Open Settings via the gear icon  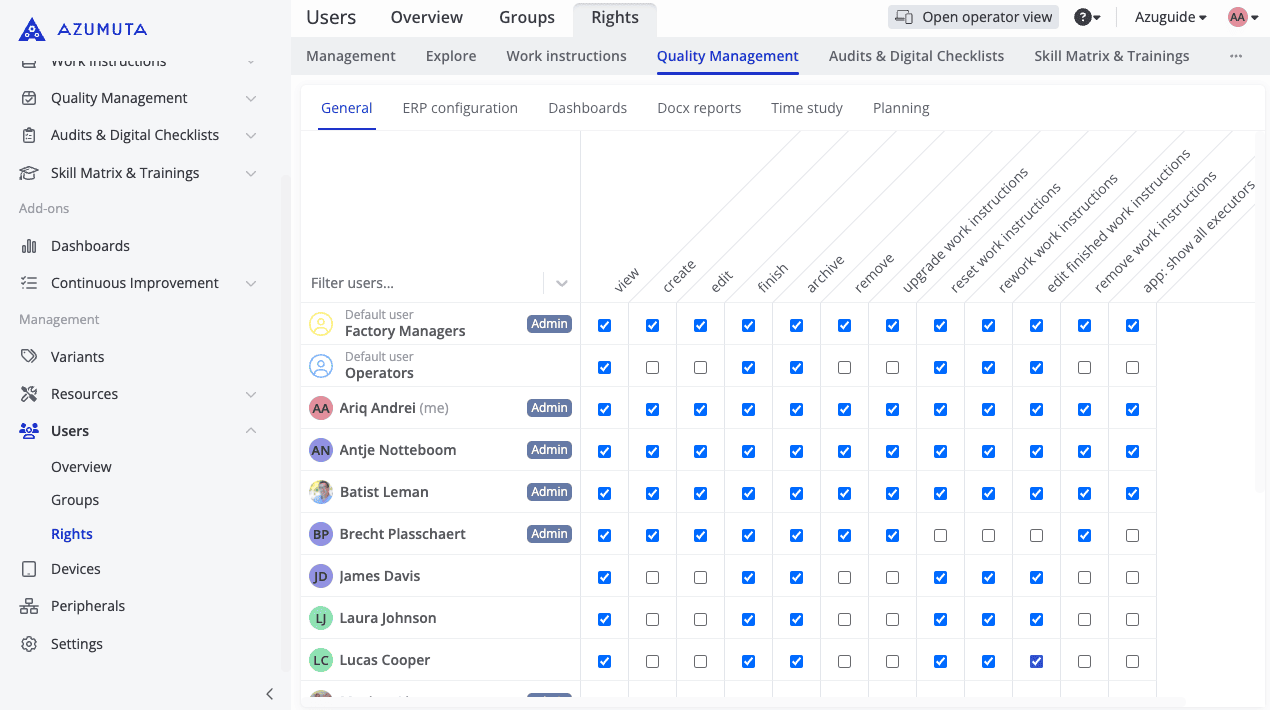tap(30, 644)
